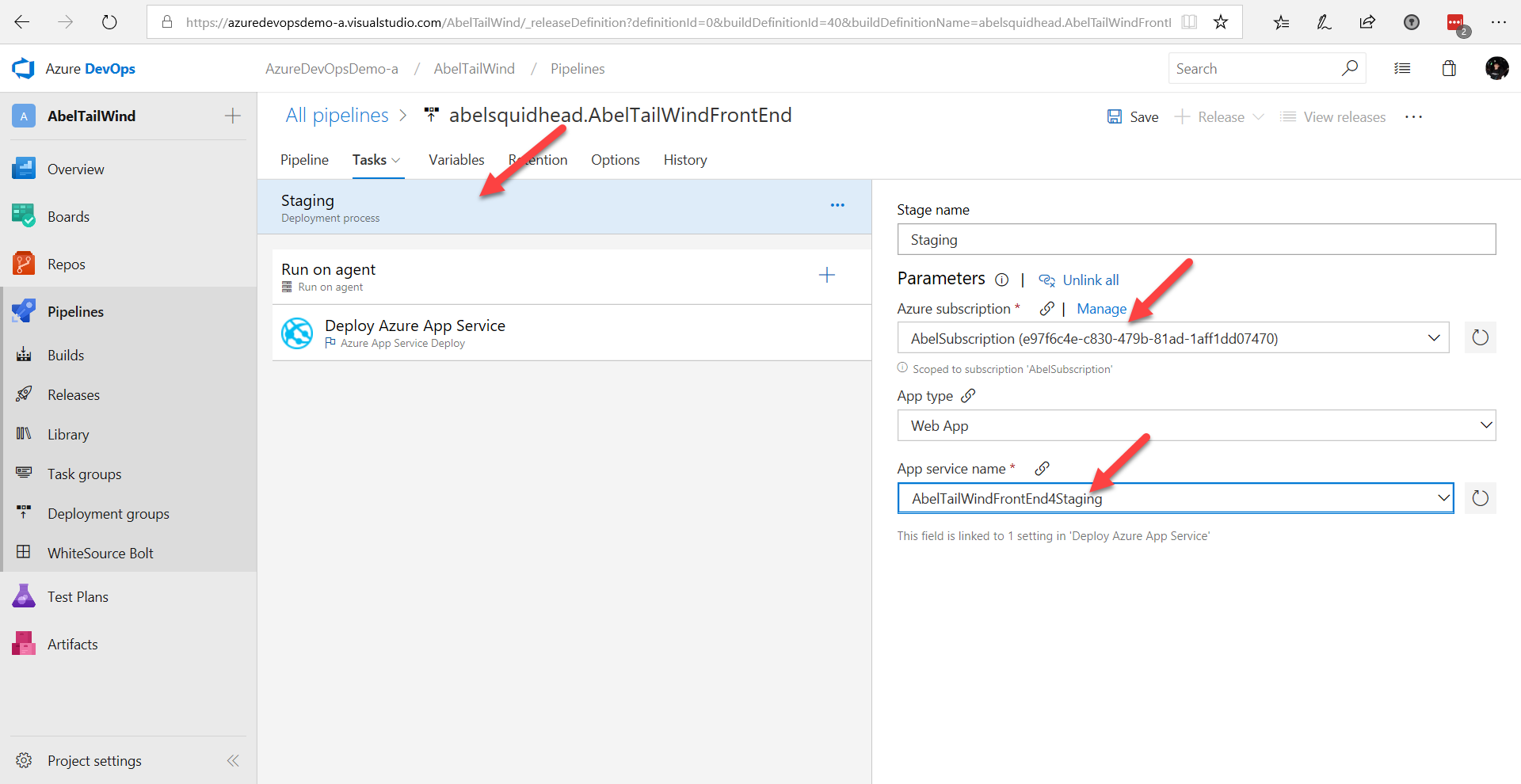Viewport: 1521px width, 784px height.
Task: Click link icon beside App service name
Action: [1042, 468]
